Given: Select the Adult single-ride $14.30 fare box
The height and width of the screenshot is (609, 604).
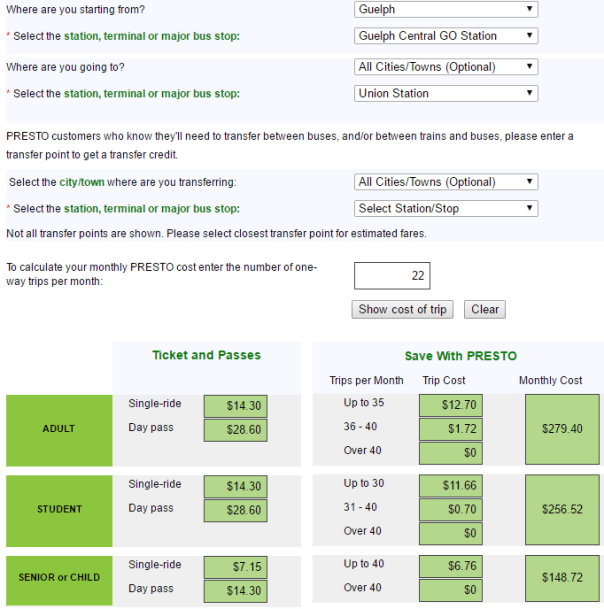Looking at the screenshot, I should pyautogui.click(x=235, y=406).
